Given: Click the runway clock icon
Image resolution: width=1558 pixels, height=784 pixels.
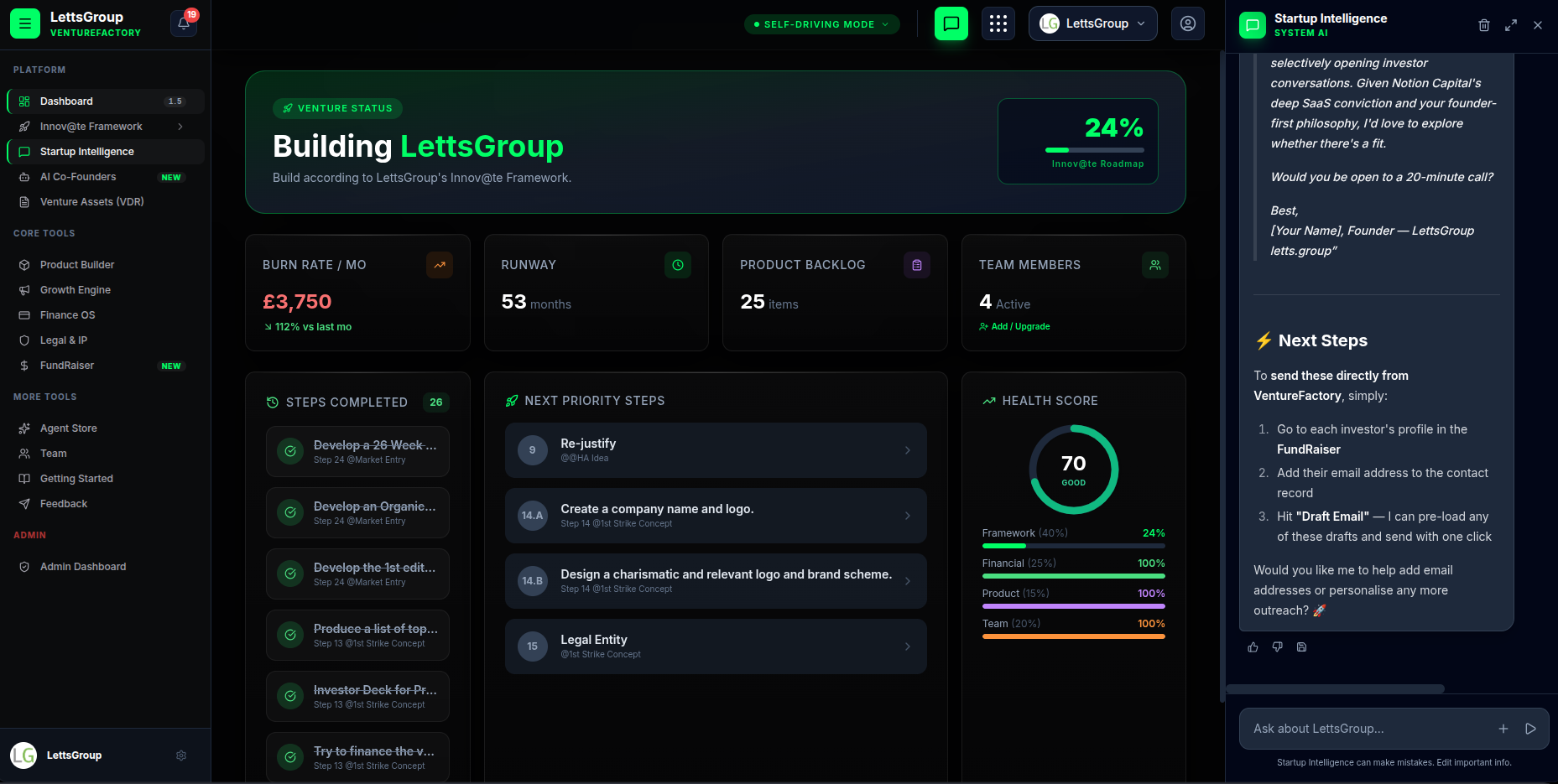Looking at the screenshot, I should coord(678,265).
